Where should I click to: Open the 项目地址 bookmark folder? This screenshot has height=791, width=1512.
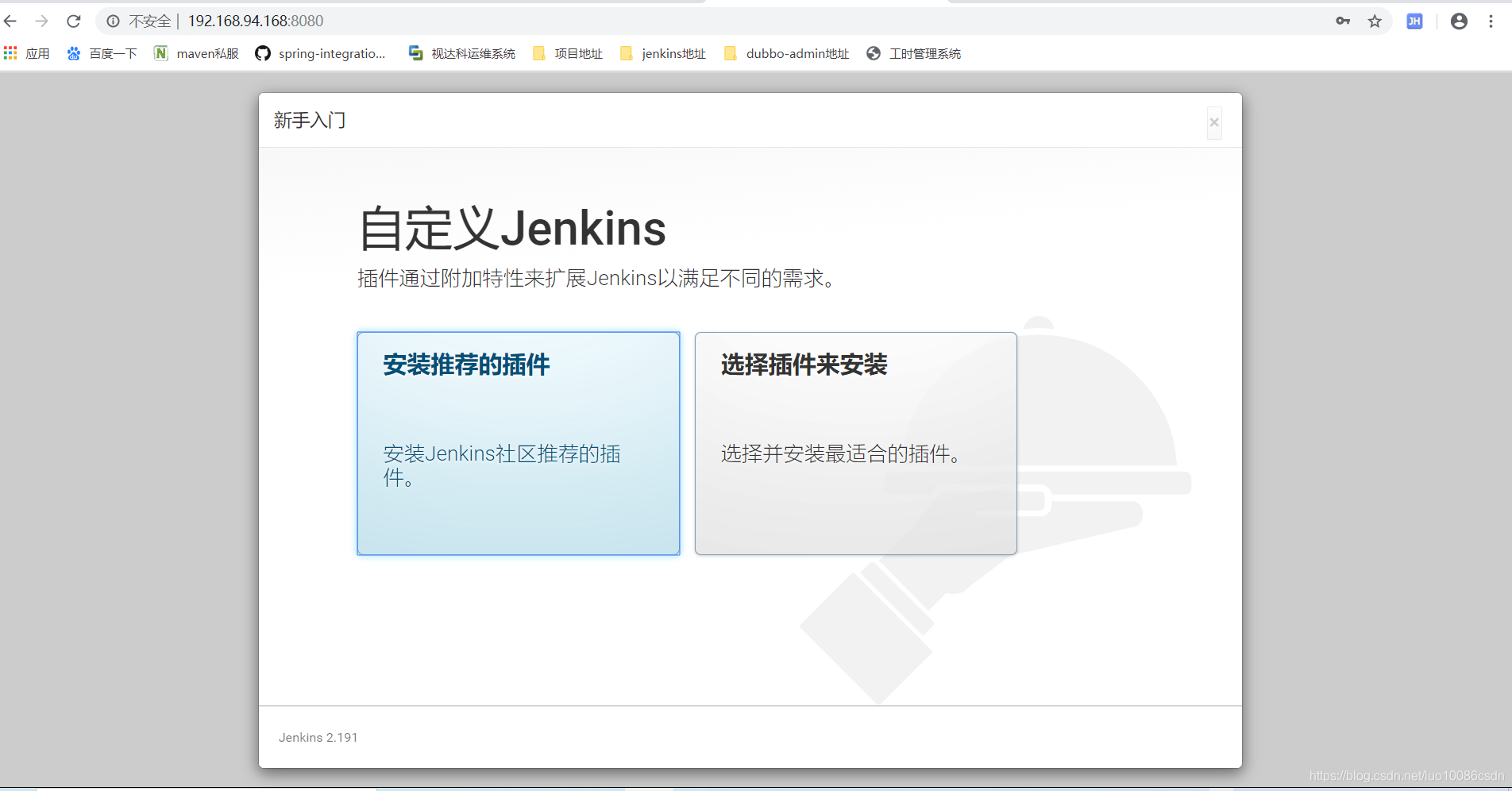568,53
